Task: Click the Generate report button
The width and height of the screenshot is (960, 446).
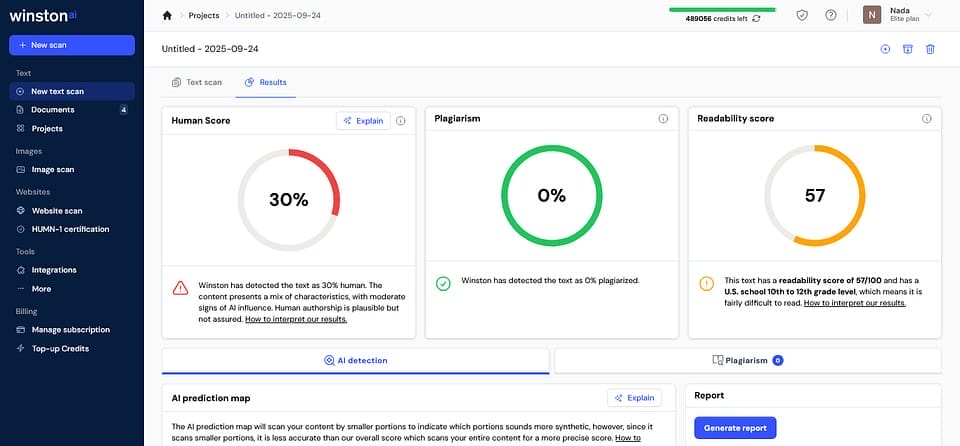Action: click(735, 428)
